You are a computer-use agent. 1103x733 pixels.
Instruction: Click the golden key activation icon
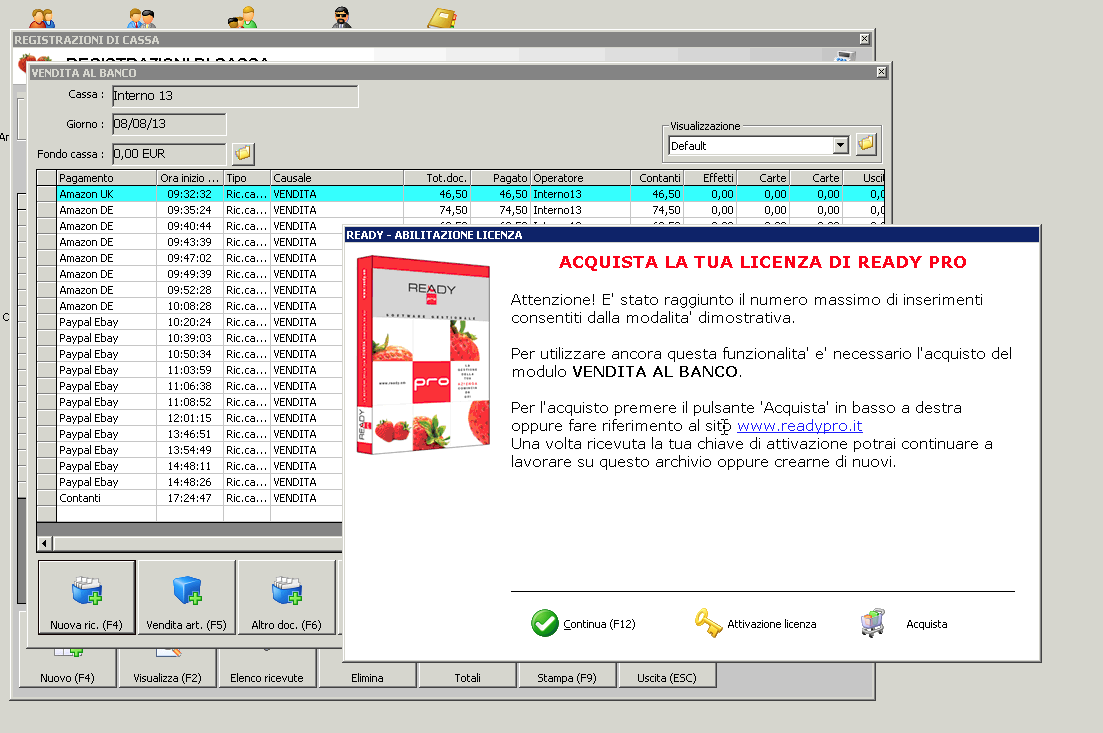(708, 623)
